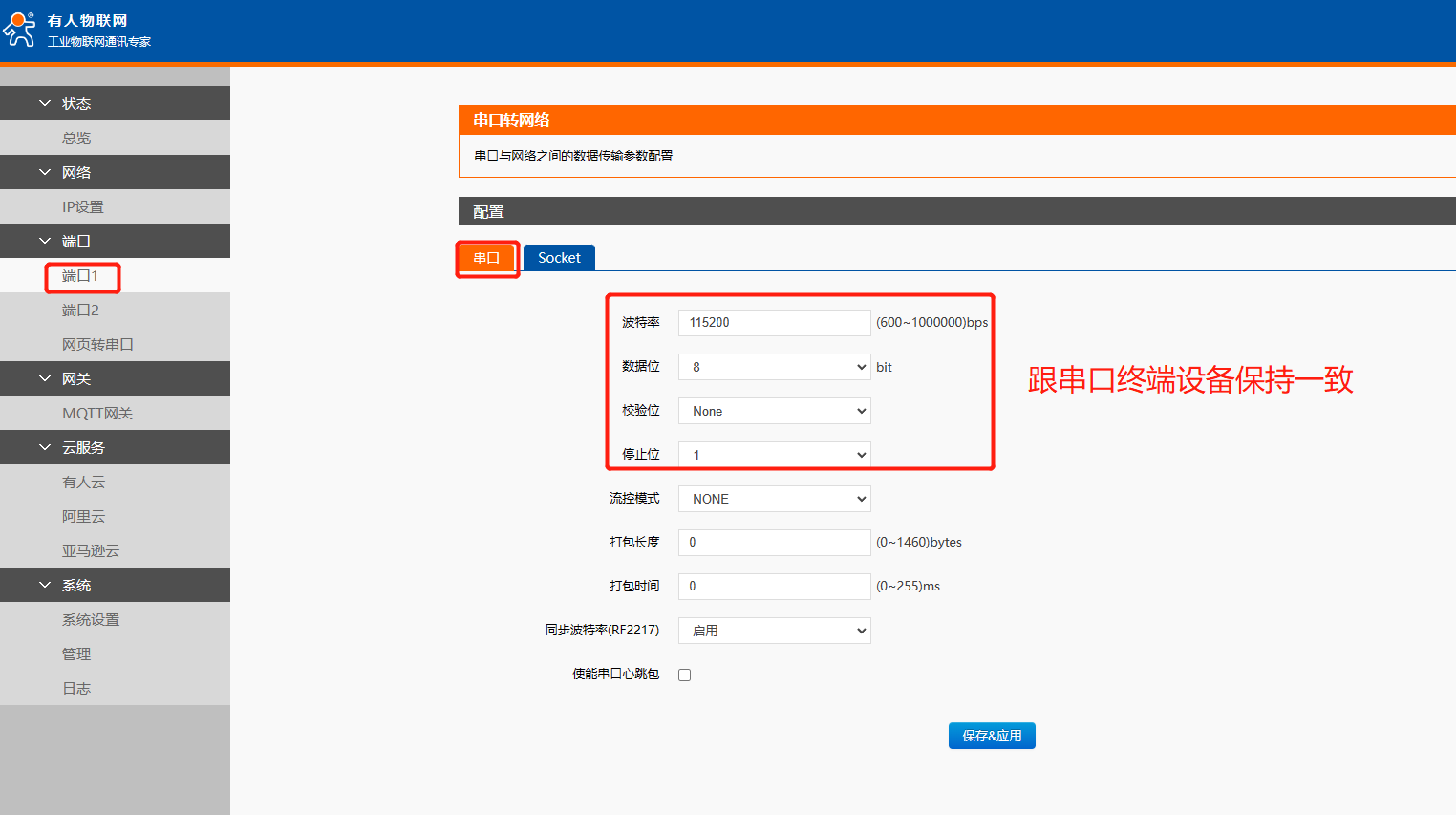1456x815 pixels.
Task: Open the 校验位 dropdown set to None
Action: click(x=774, y=411)
